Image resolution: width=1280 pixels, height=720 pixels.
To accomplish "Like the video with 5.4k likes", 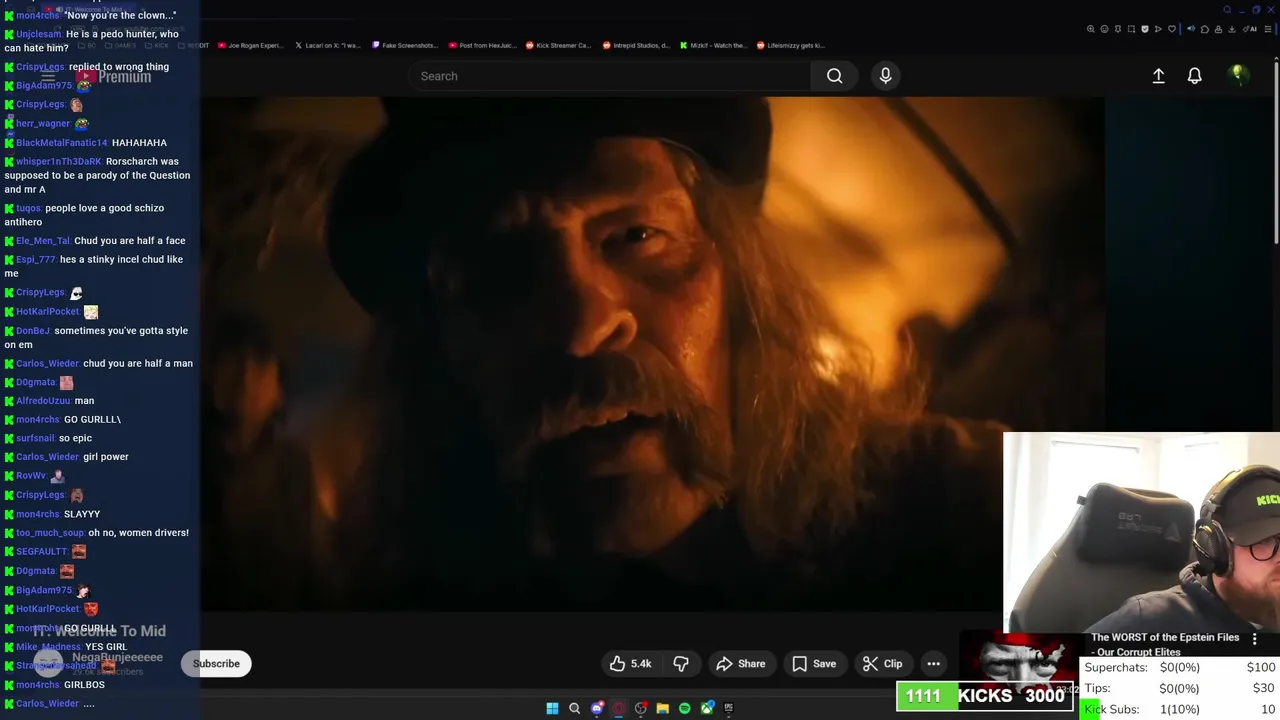I will coord(631,664).
